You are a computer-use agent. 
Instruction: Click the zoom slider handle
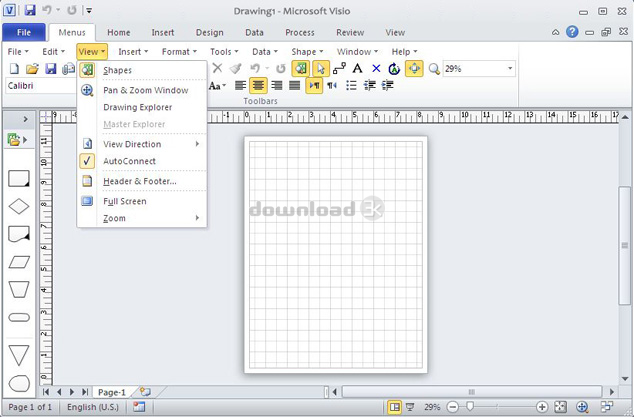469,406
